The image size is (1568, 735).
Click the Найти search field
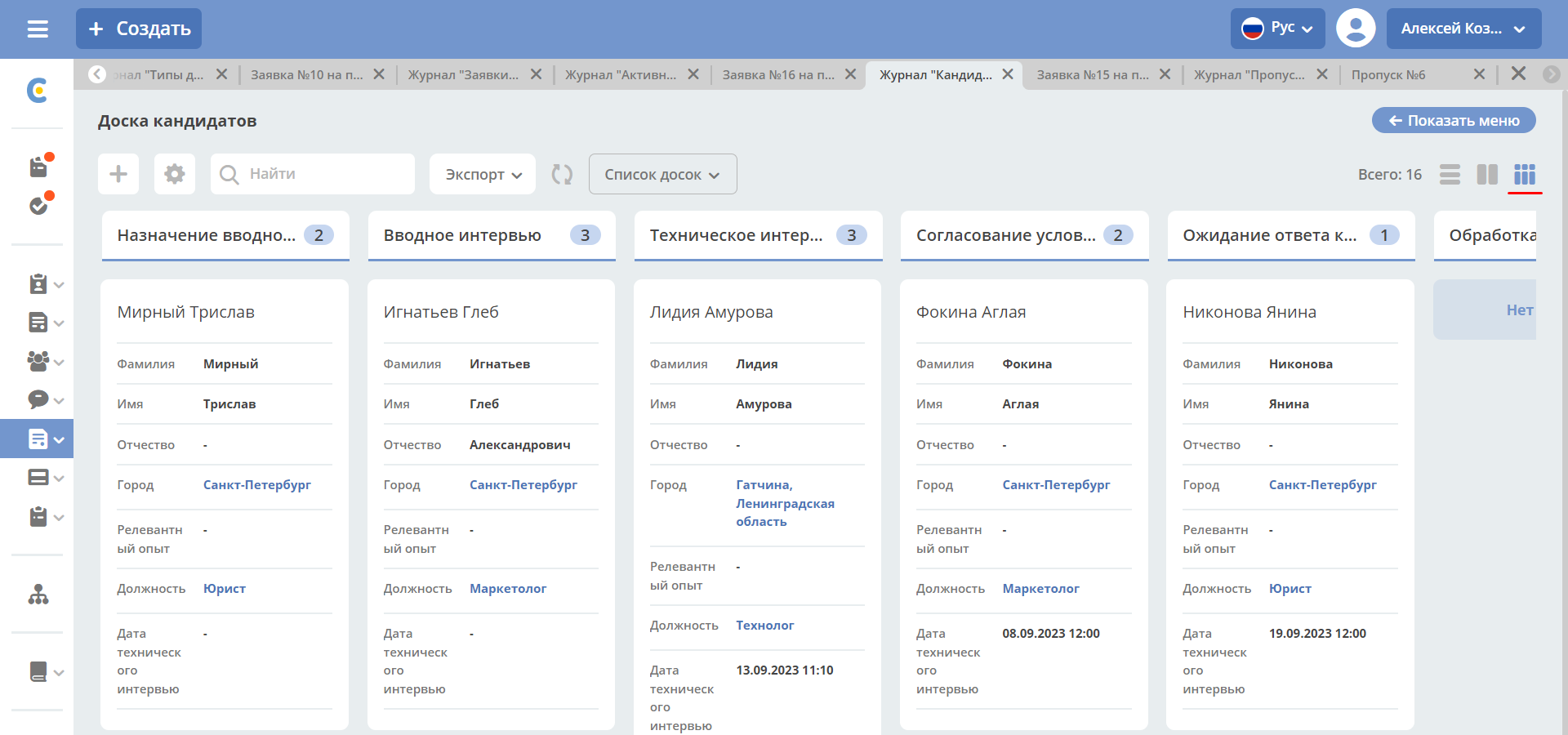click(x=313, y=174)
